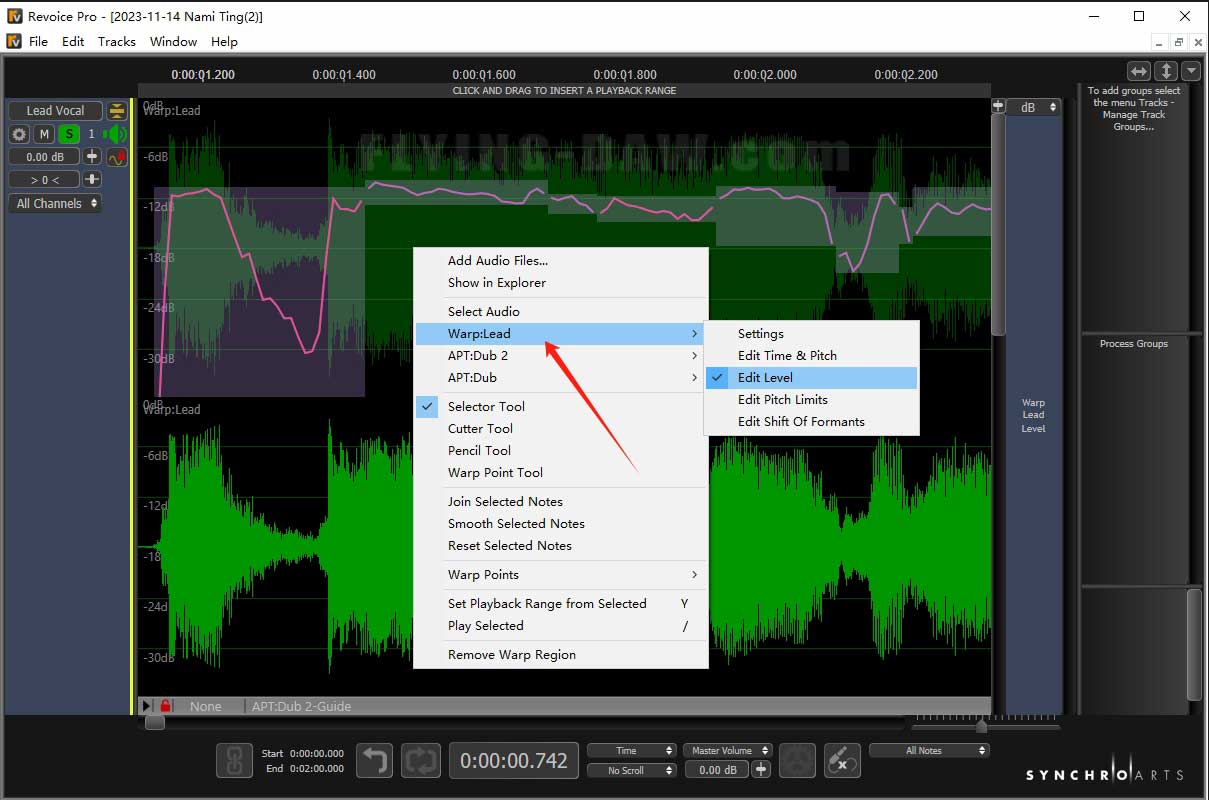The image size is (1209, 800).
Task: Toggle the green speaker output icon
Action: 115,134
